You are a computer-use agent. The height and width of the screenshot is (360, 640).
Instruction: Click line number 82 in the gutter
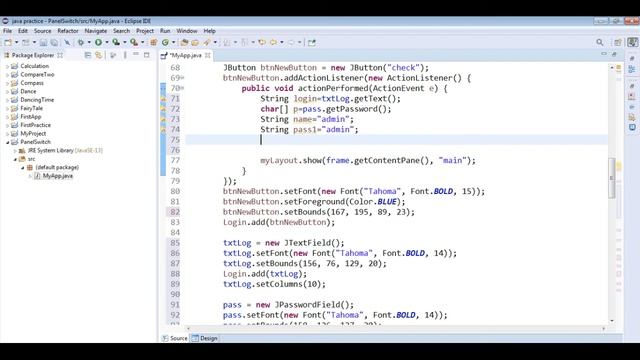point(175,212)
